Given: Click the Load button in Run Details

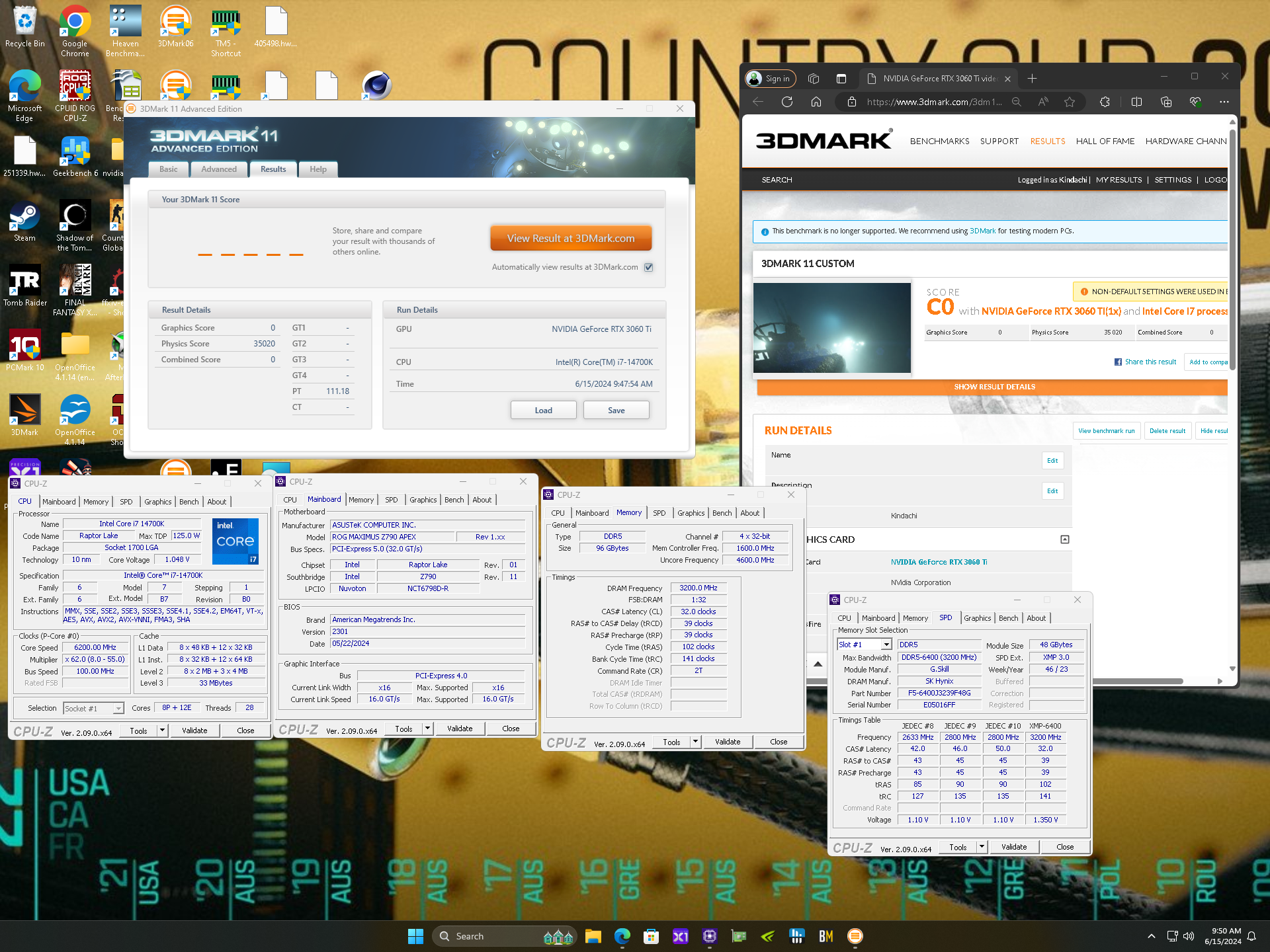Looking at the screenshot, I should point(543,411).
